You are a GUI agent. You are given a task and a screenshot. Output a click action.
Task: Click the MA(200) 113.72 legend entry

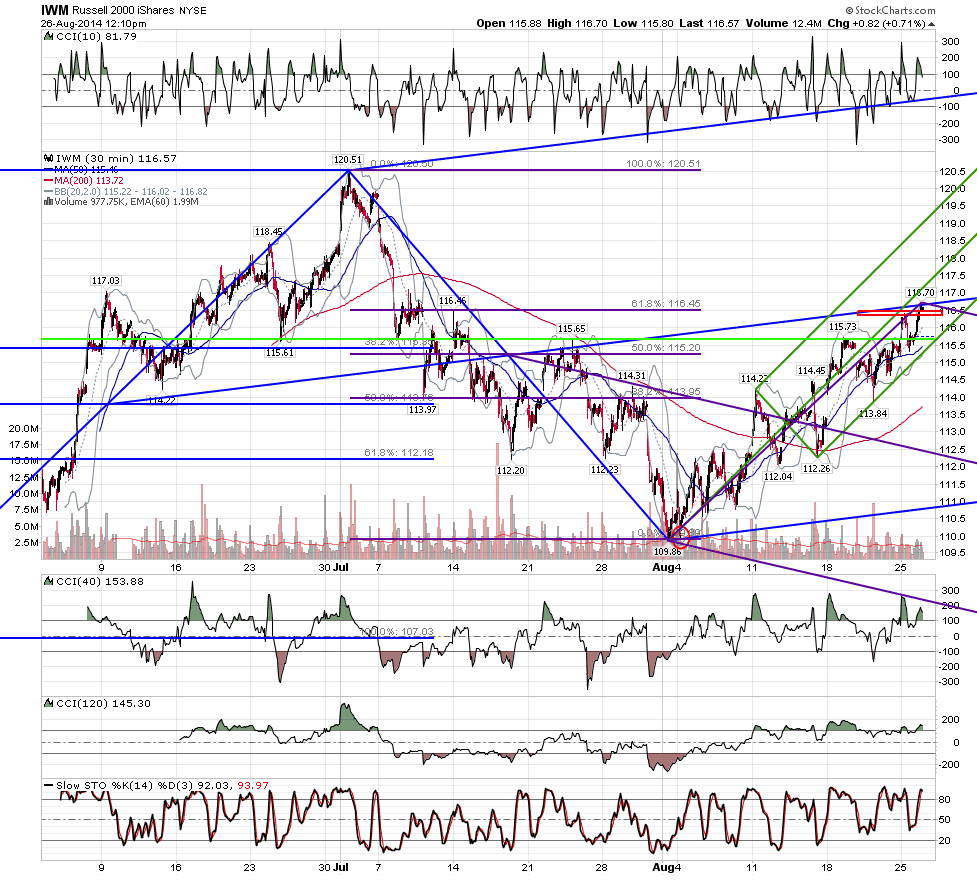coord(89,181)
